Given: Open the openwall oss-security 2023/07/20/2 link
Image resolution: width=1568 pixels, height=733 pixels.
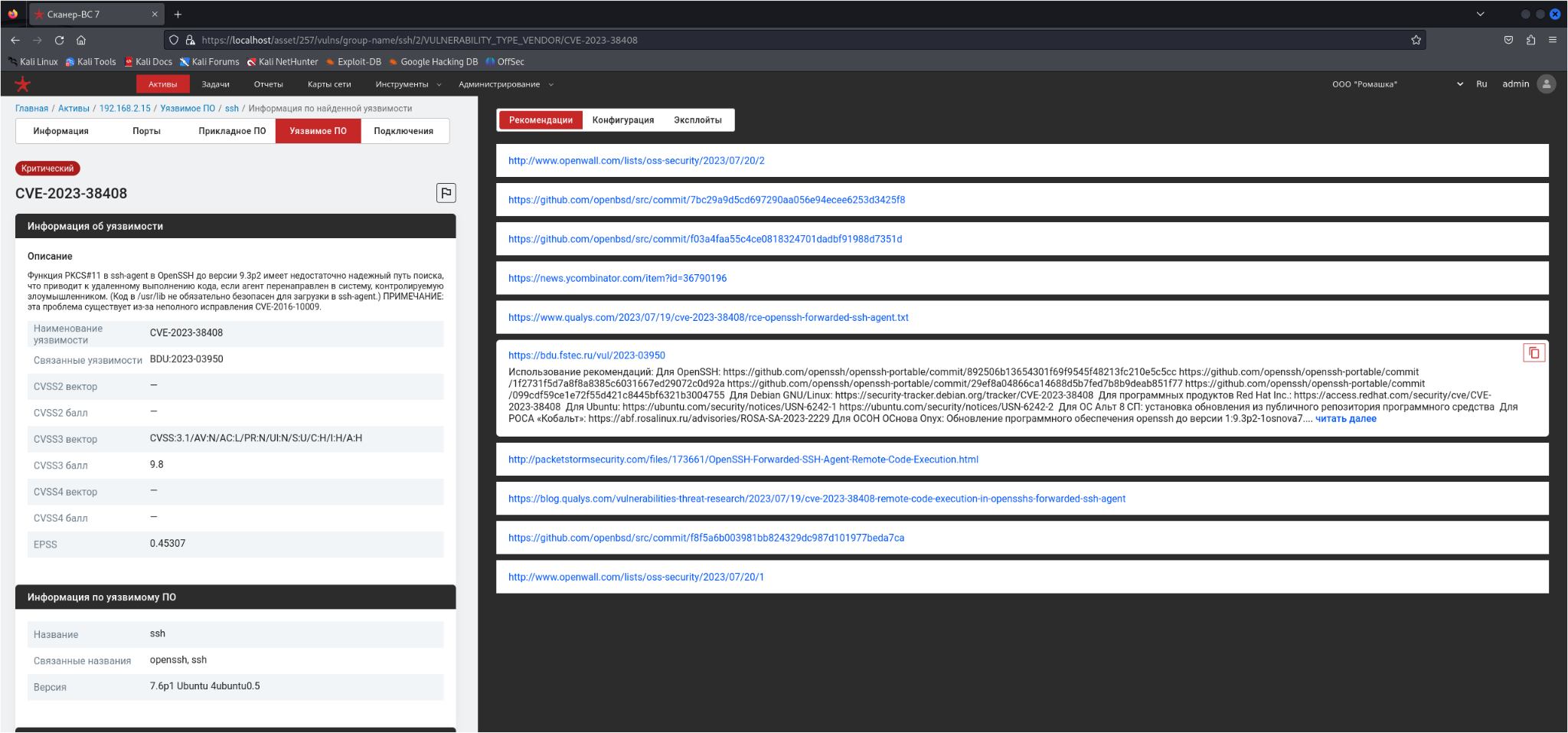Looking at the screenshot, I should (x=636, y=161).
